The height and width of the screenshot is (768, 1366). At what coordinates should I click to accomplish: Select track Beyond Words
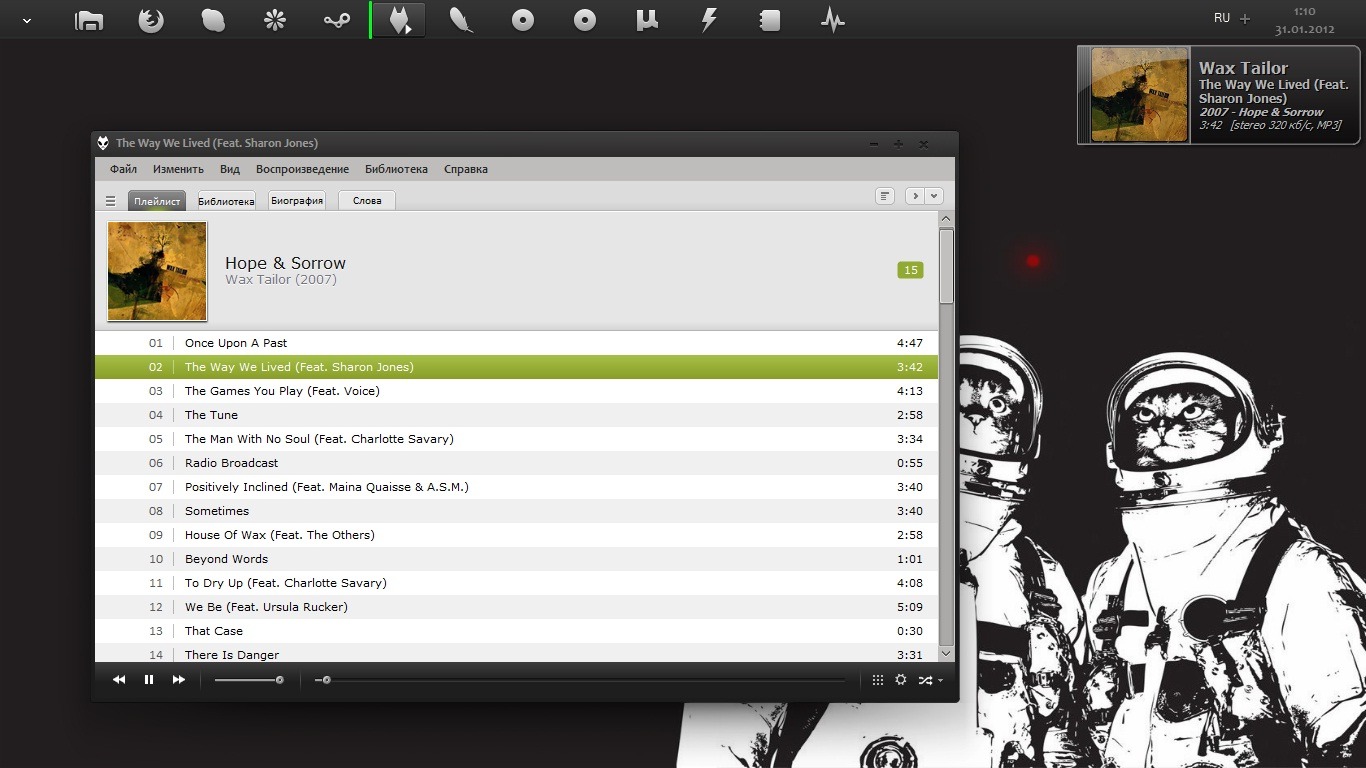pyautogui.click(x=516, y=559)
